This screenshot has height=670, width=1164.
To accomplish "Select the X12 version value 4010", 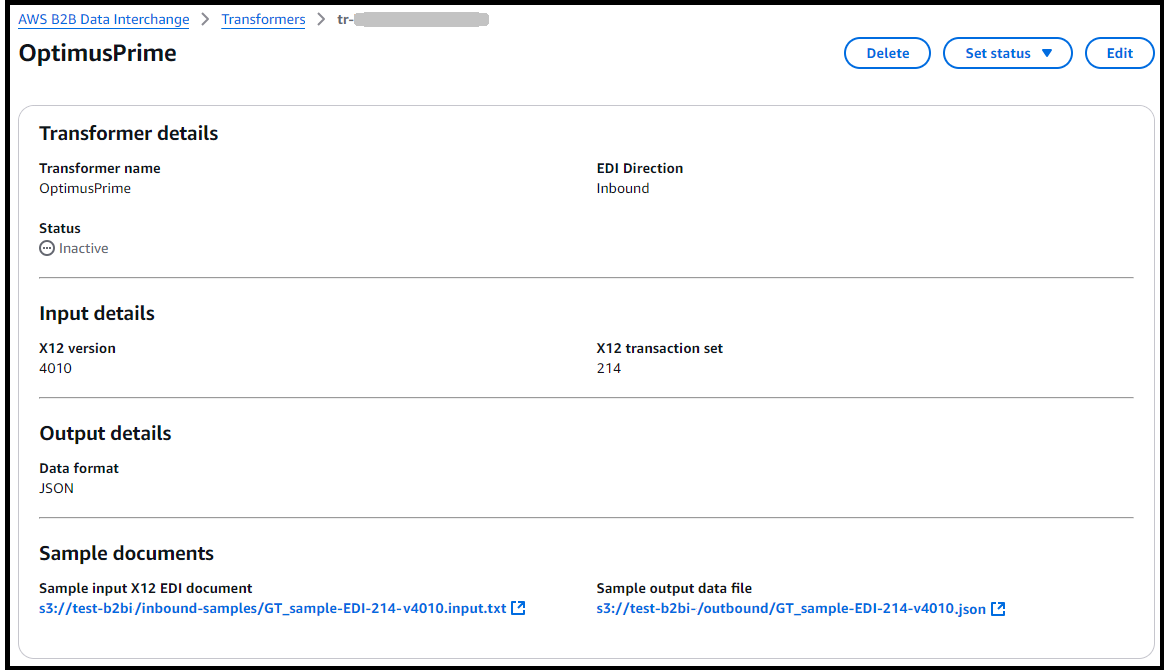I will click(x=56, y=368).
